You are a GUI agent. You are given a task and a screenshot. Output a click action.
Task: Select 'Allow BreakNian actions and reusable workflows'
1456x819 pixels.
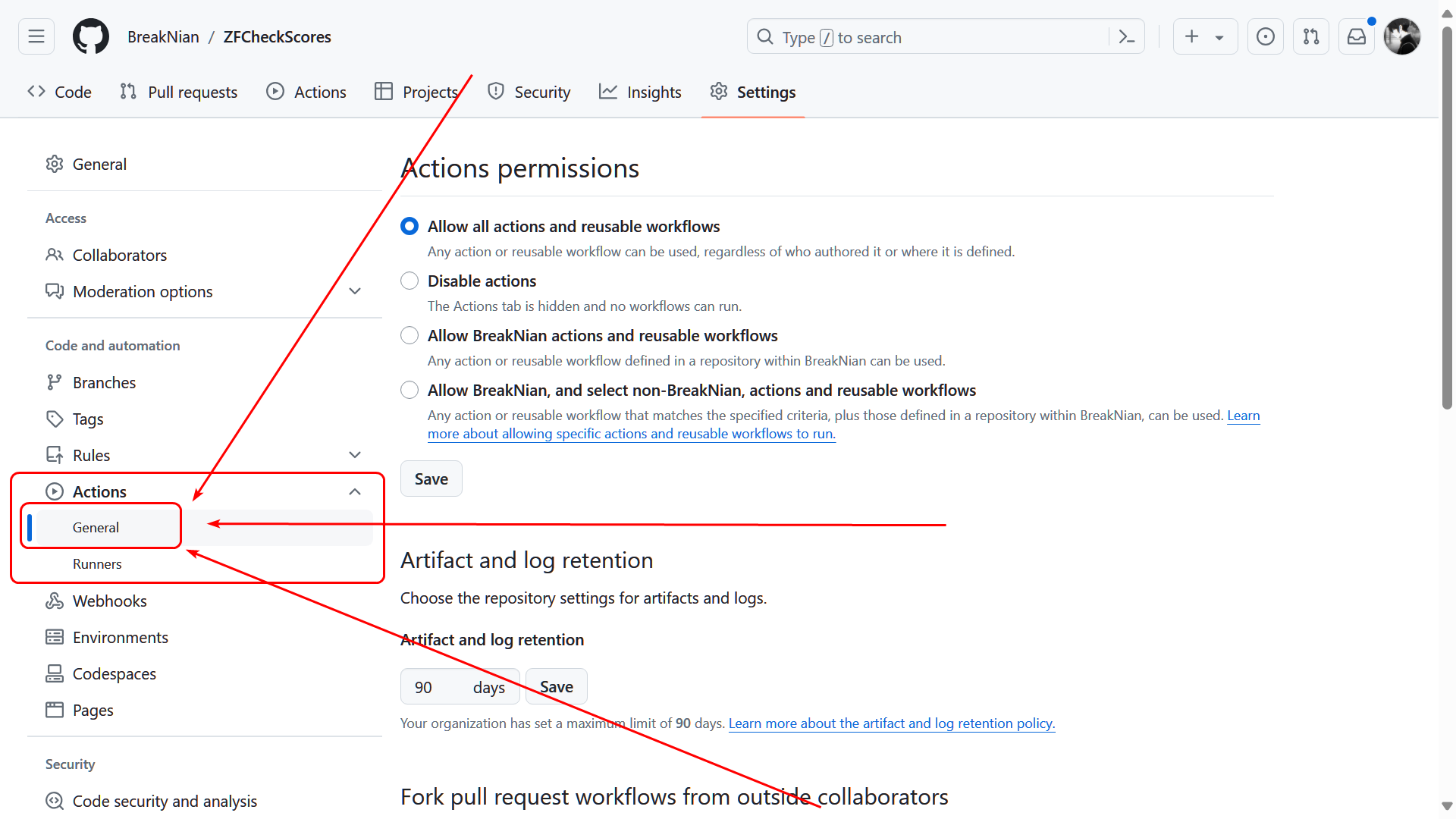tap(409, 335)
